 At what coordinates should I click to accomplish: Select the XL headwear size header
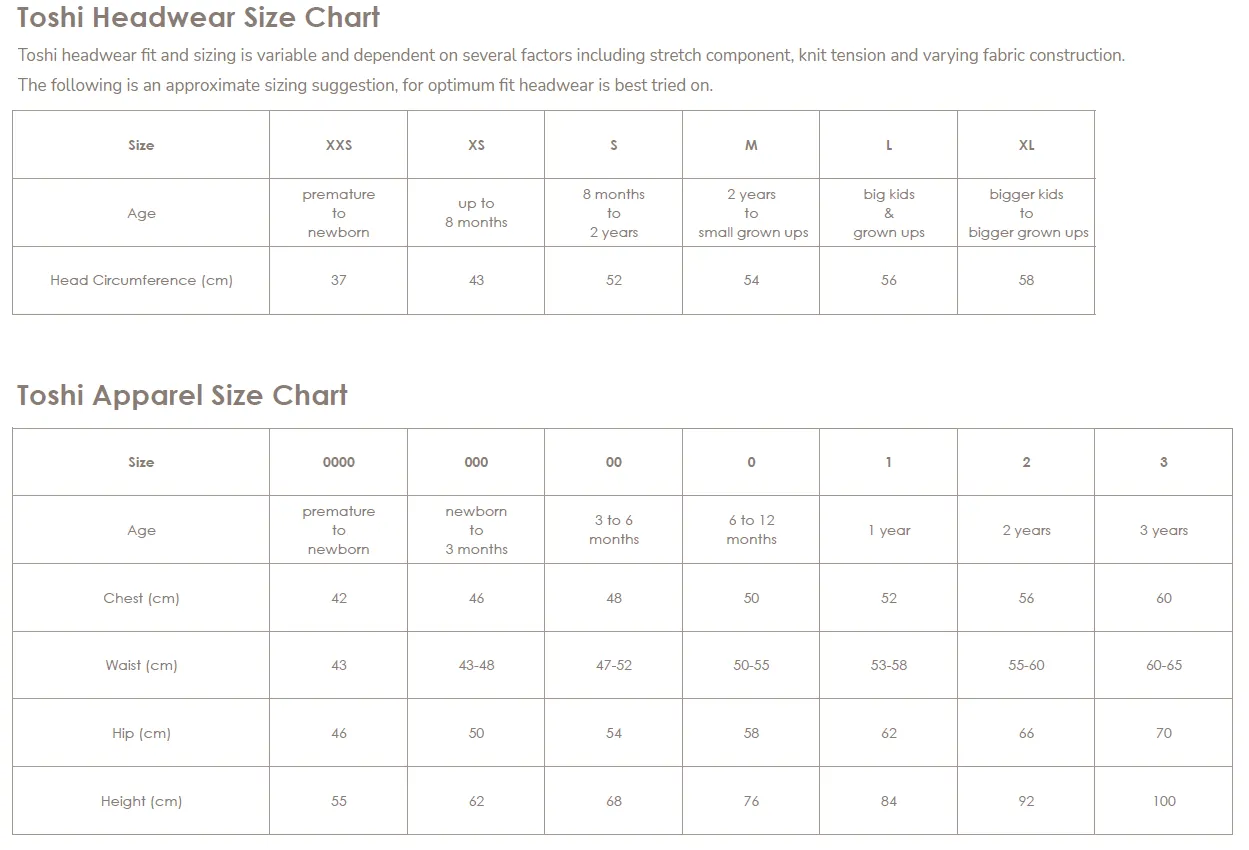pos(1026,145)
